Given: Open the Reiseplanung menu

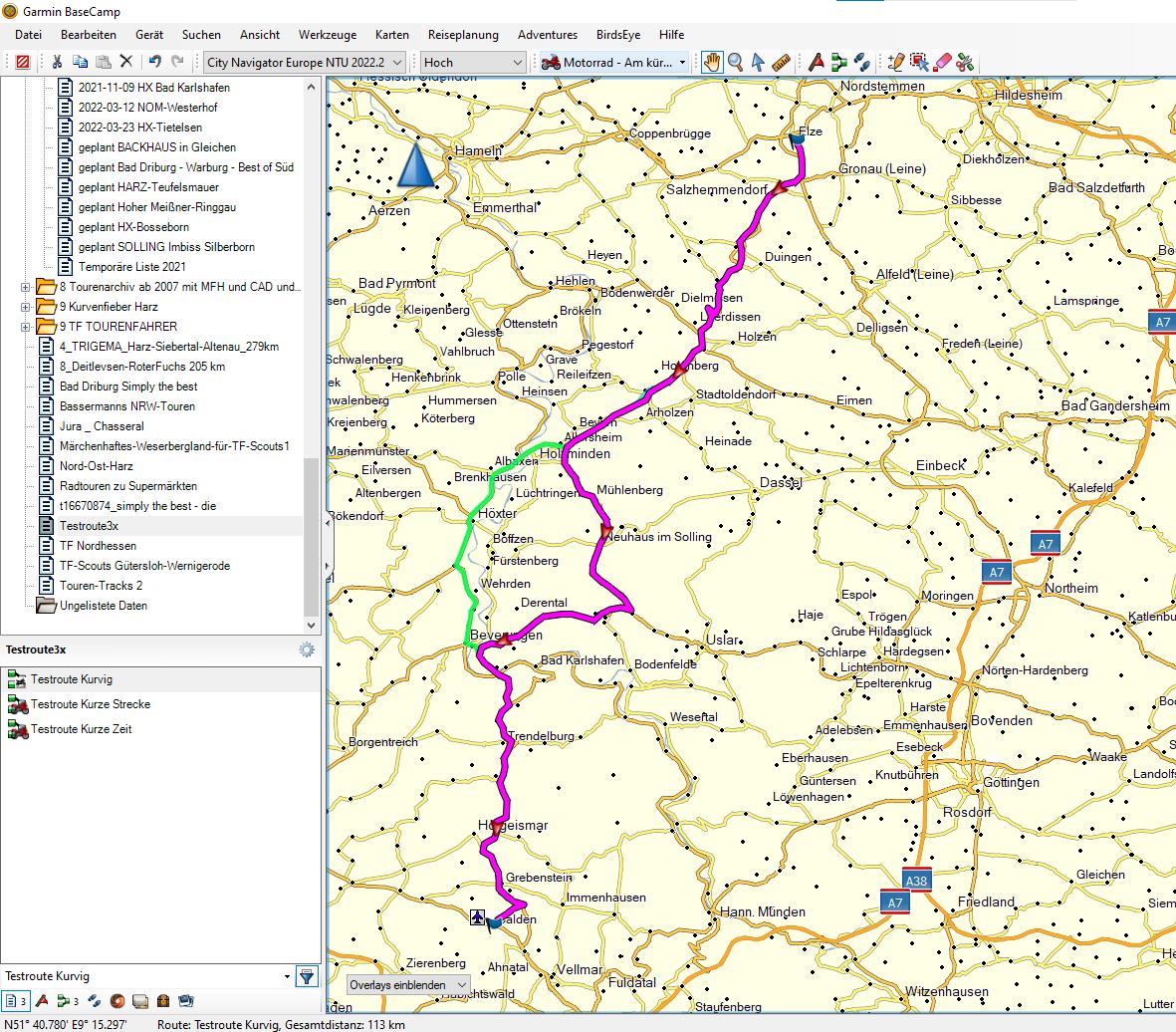Looking at the screenshot, I should pos(463,35).
